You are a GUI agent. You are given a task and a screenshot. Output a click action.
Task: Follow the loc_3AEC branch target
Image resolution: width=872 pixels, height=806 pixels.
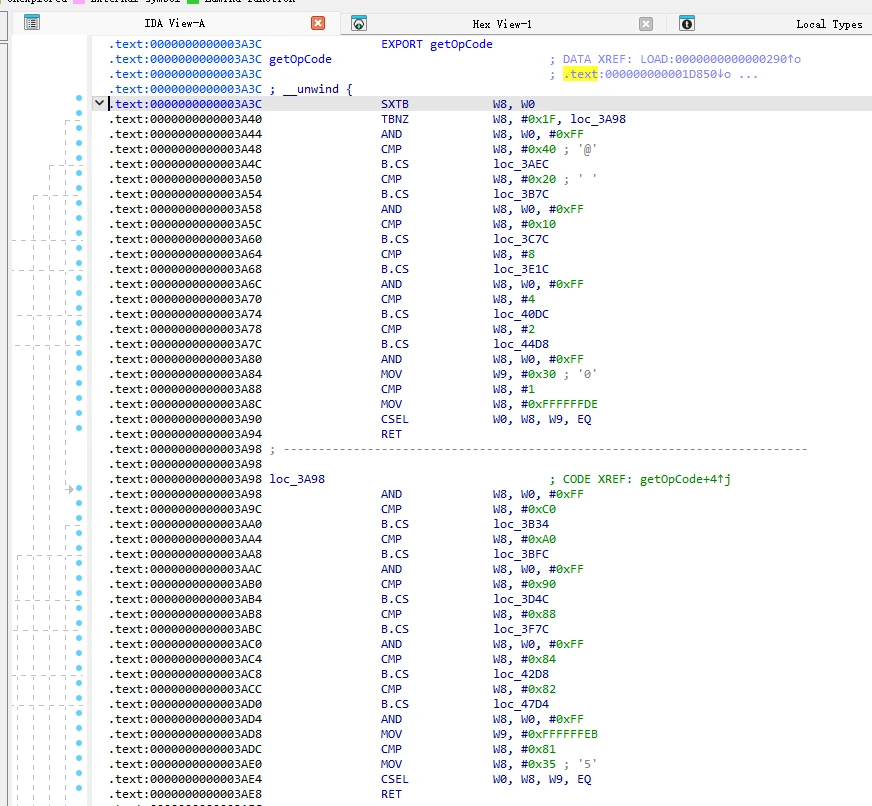(521, 164)
